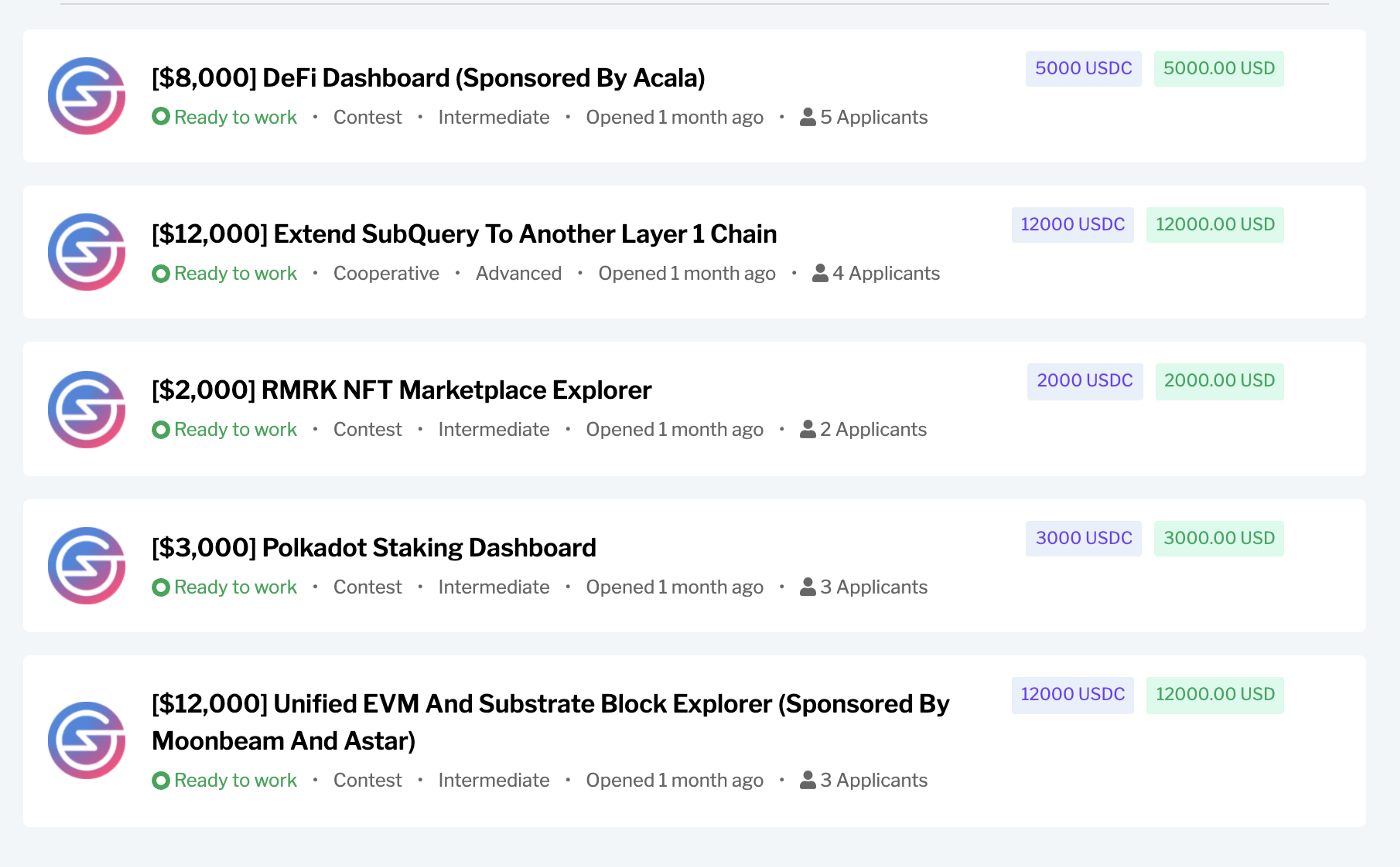Click the 5000 USDC reward badge

click(1083, 69)
